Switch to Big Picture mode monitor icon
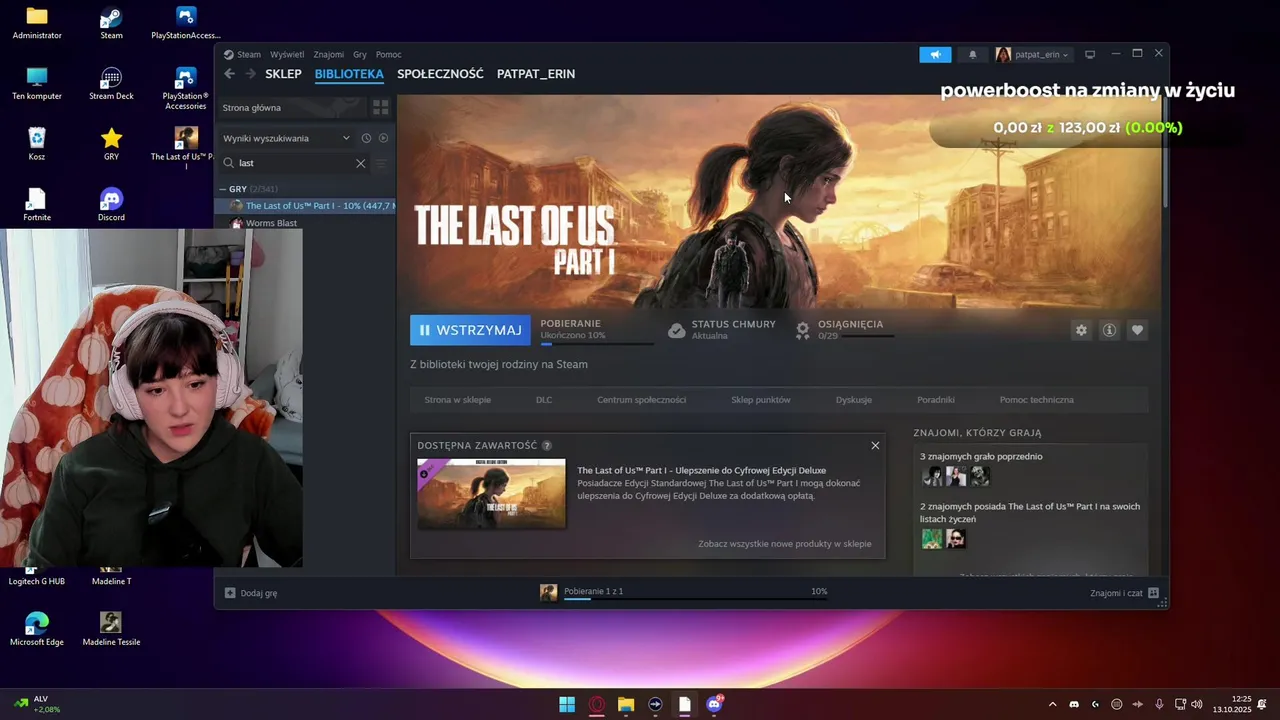The width and height of the screenshot is (1280, 720). (1090, 54)
